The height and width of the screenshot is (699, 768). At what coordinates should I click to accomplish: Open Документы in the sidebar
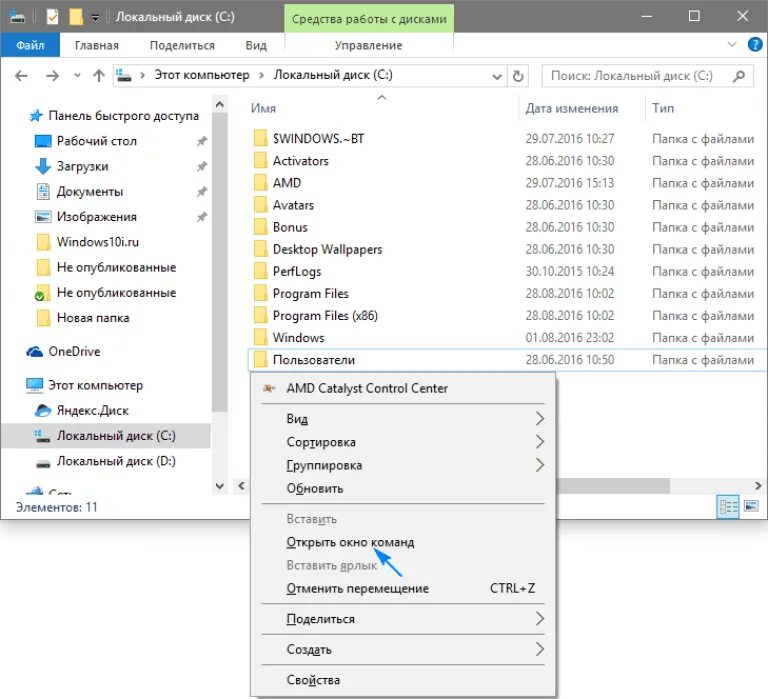(90, 192)
